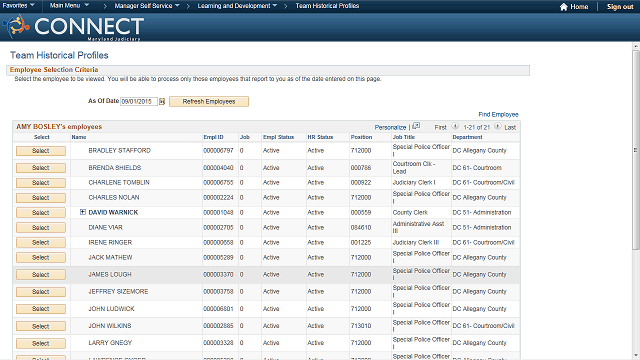Sort by Department column header
The height and width of the screenshot is (360, 640).
pyautogui.click(x=467, y=137)
